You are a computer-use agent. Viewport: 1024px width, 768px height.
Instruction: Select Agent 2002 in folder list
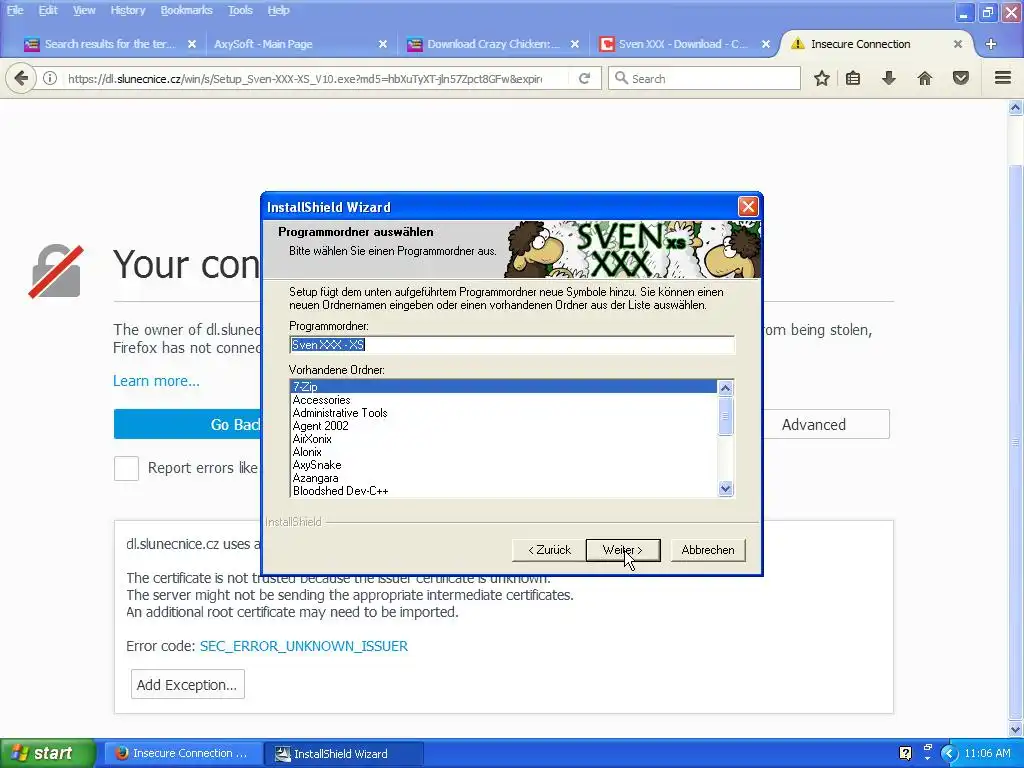[503, 426]
